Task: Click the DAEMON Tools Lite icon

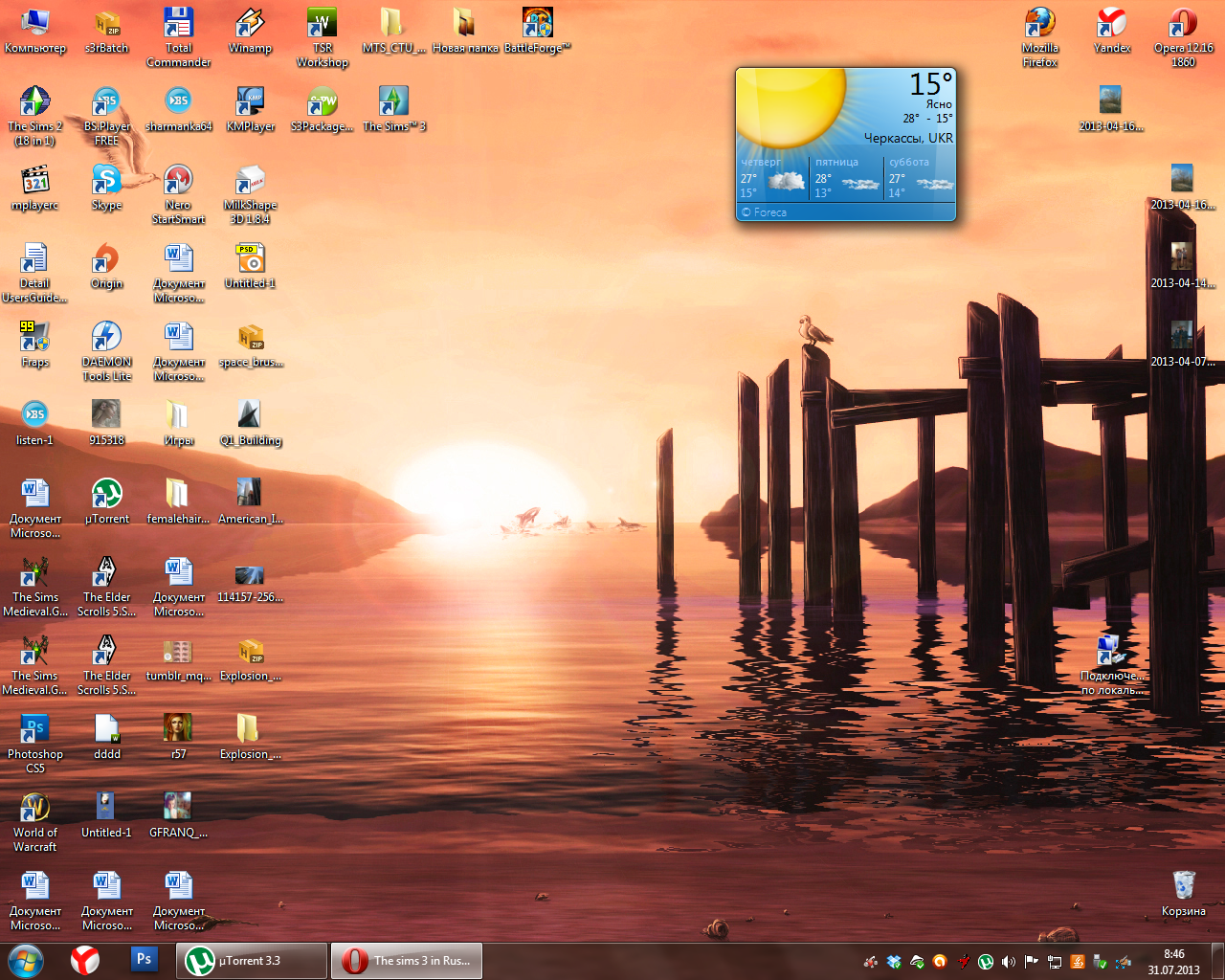Action: tap(106, 337)
